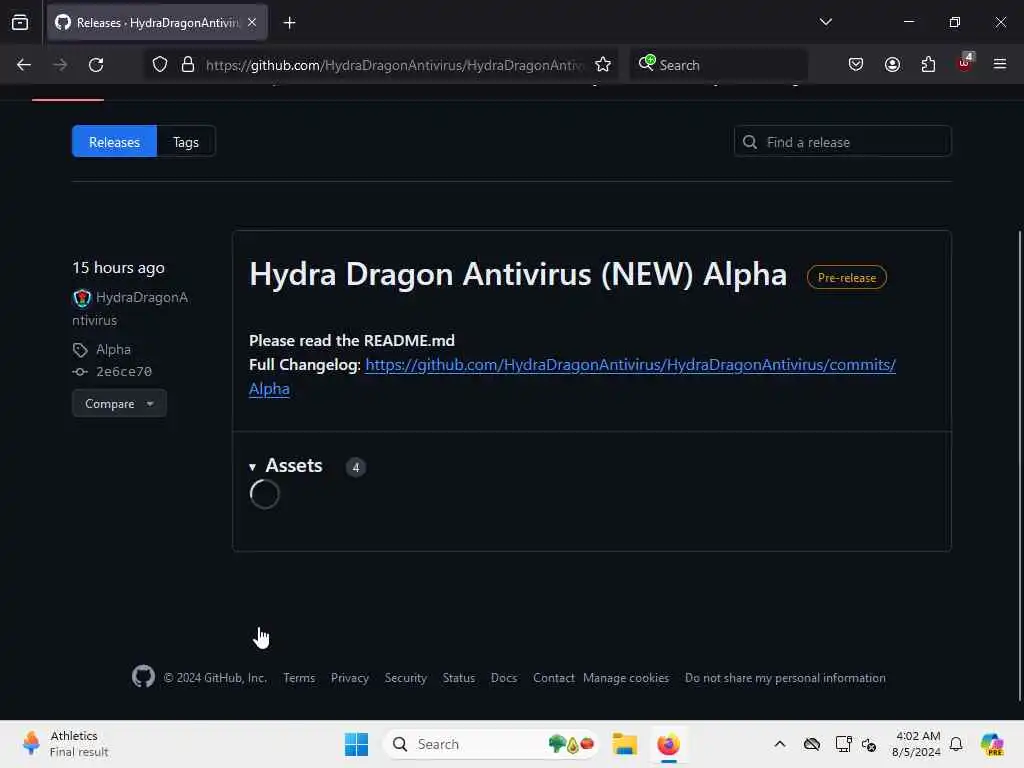Click the 15 hours ago timestamp
Screen dimensions: 1024x768
tap(118, 268)
